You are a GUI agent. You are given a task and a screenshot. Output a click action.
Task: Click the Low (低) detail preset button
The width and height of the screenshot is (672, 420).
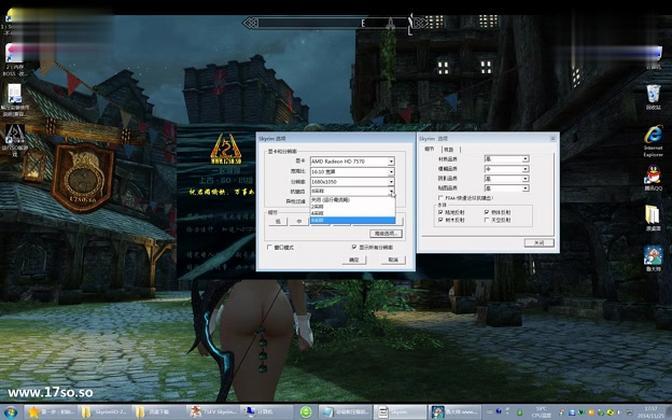click(278, 221)
